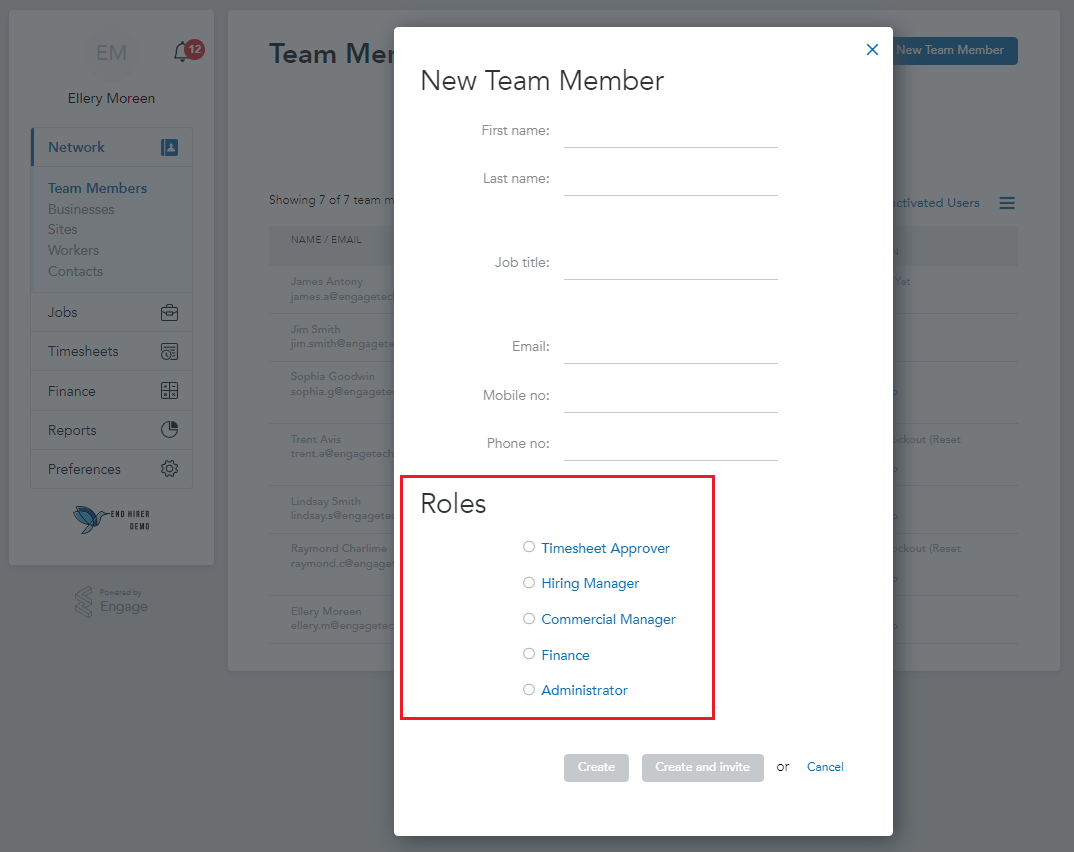Click Sophia Goodwin in team list
Screen dimensions: 1074x852
[x=332, y=377]
